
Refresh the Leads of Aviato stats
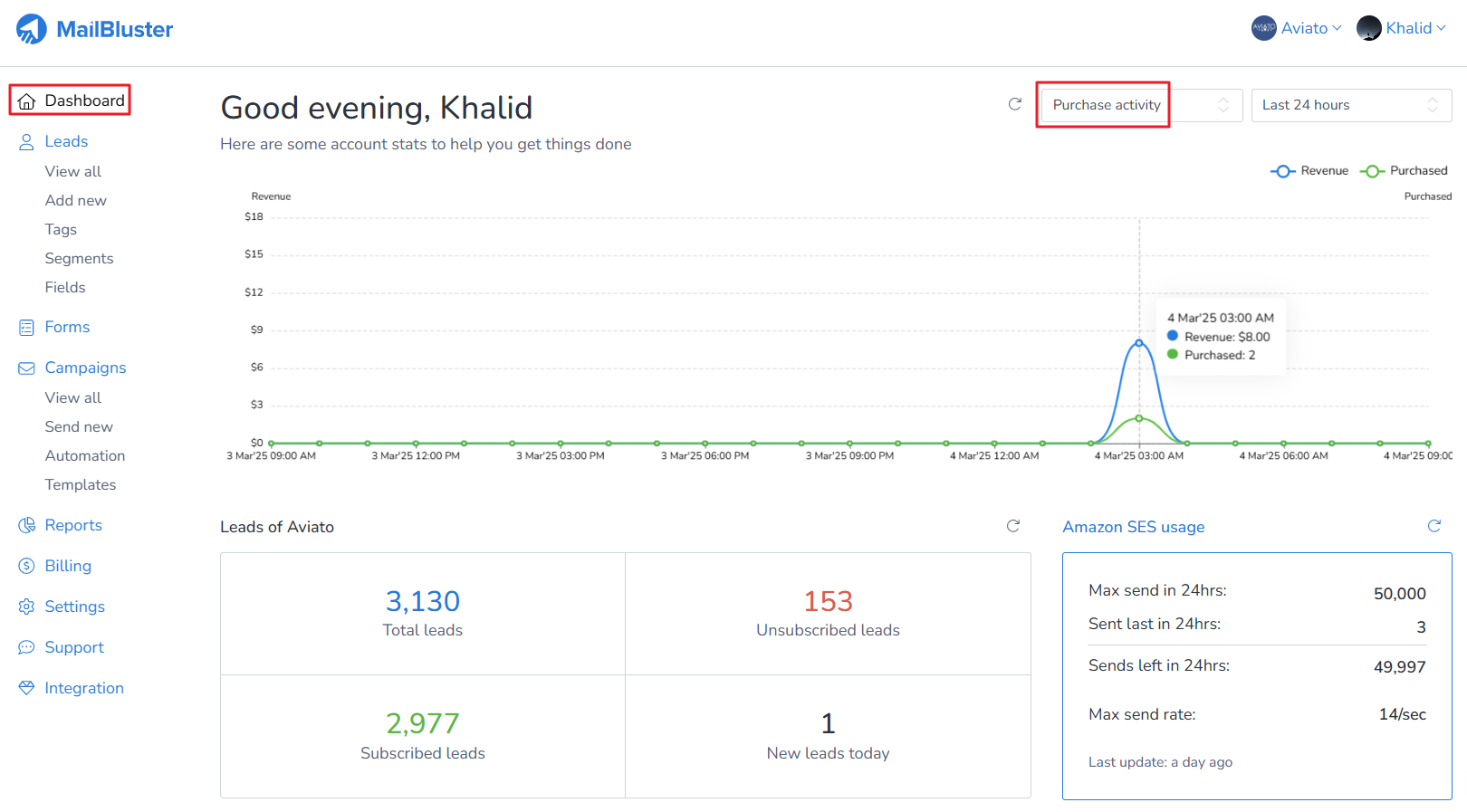(1013, 526)
